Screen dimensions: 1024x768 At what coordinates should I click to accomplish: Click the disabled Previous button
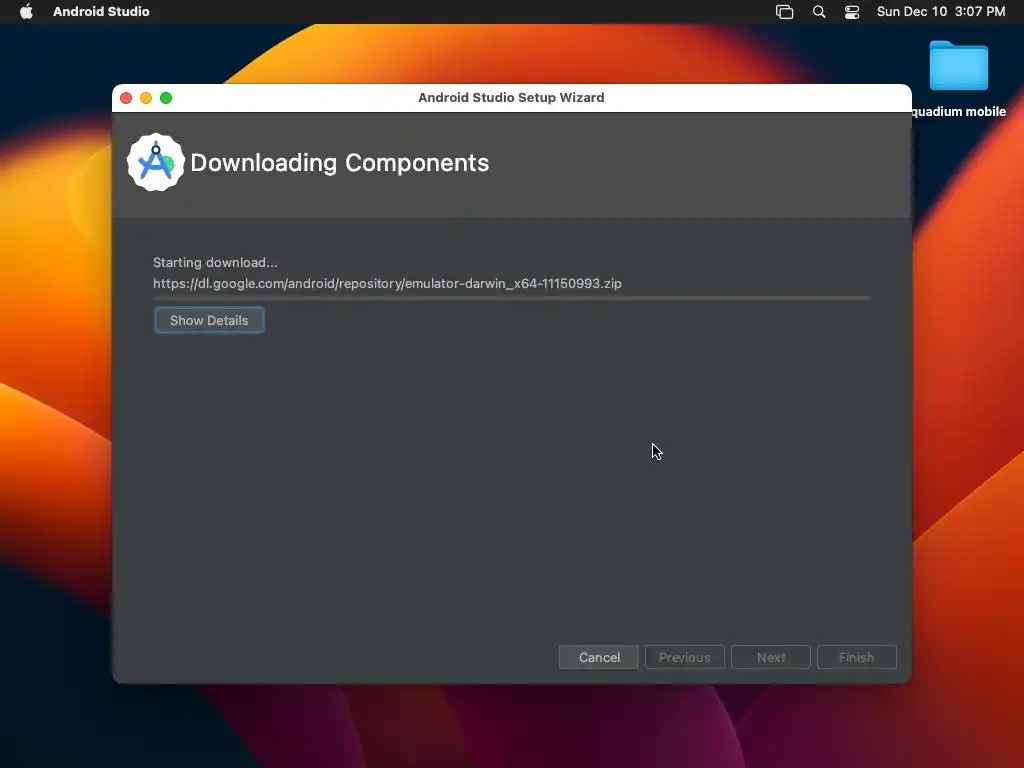coord(684,657)
